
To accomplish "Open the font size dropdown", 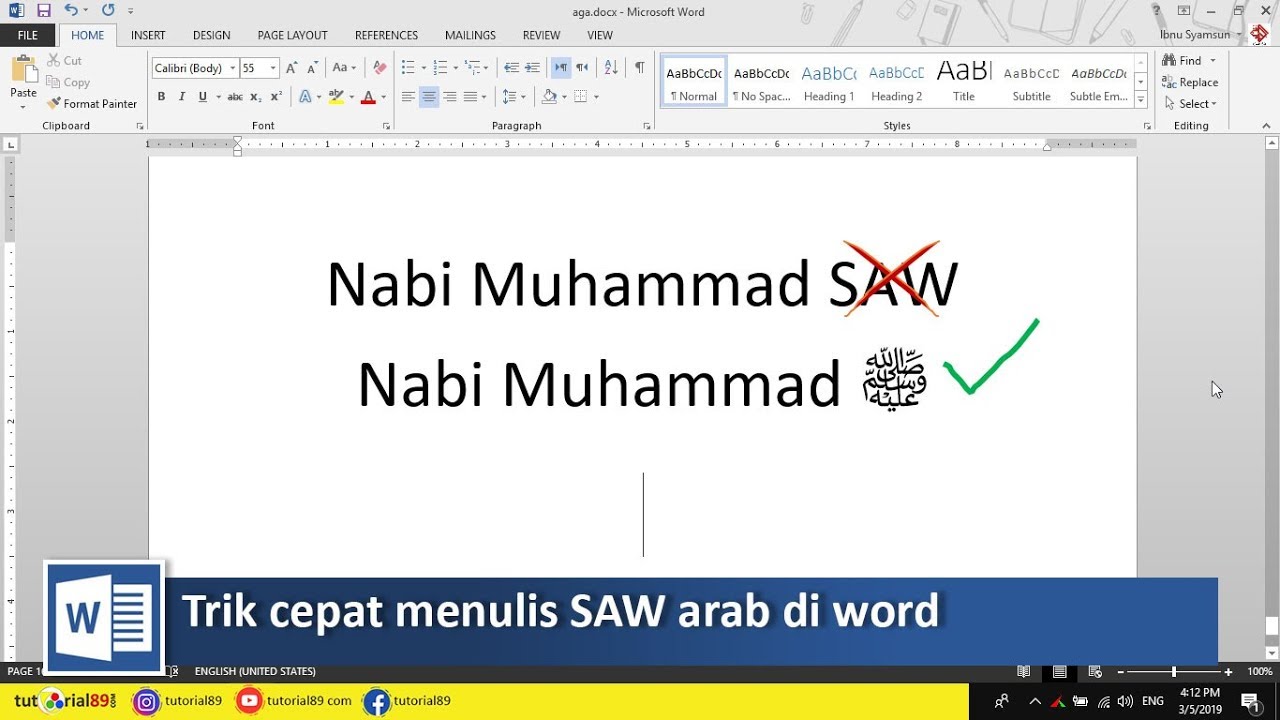I will tap(273, 68).
